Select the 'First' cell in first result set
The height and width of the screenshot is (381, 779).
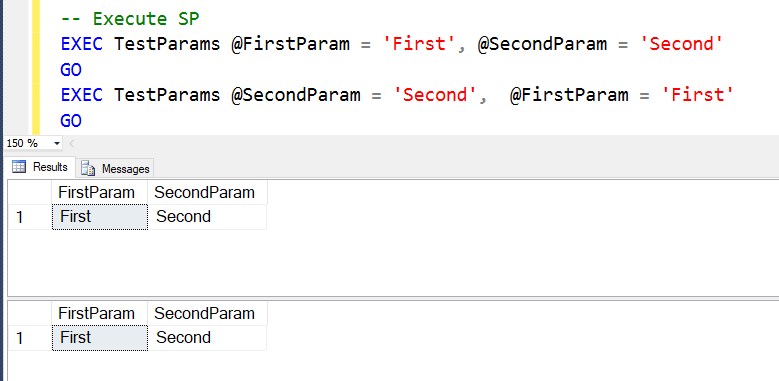[100, 217]
